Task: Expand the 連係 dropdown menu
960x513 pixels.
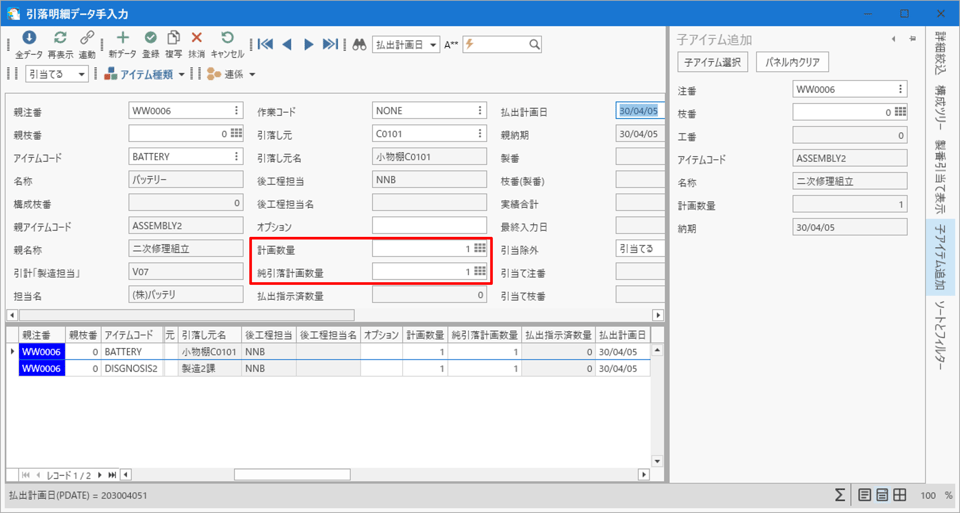Action: click(252, 74)
